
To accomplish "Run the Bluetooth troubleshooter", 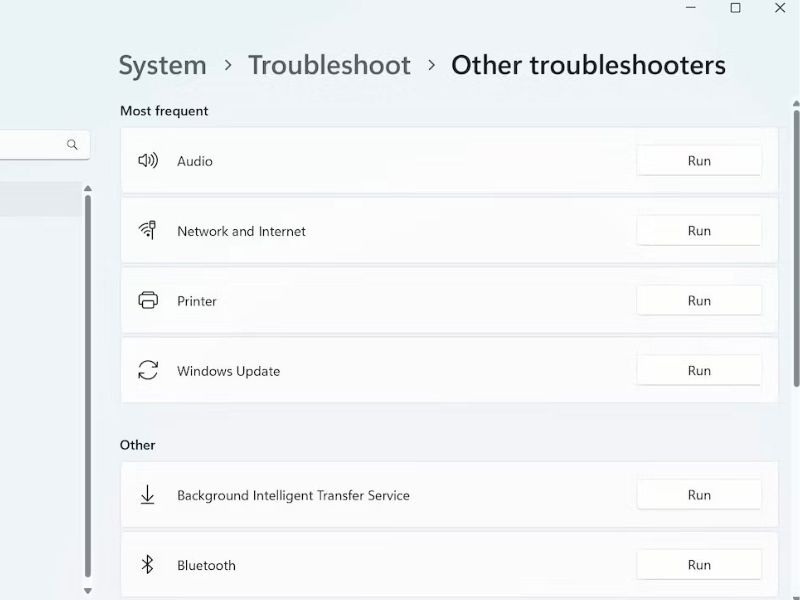I will click(698, 565).
